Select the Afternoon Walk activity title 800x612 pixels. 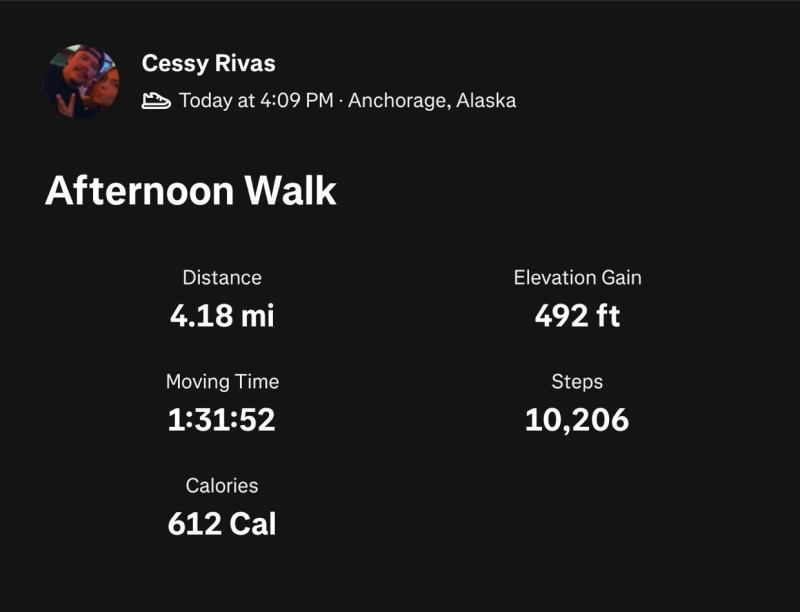[x=191, y=191]
